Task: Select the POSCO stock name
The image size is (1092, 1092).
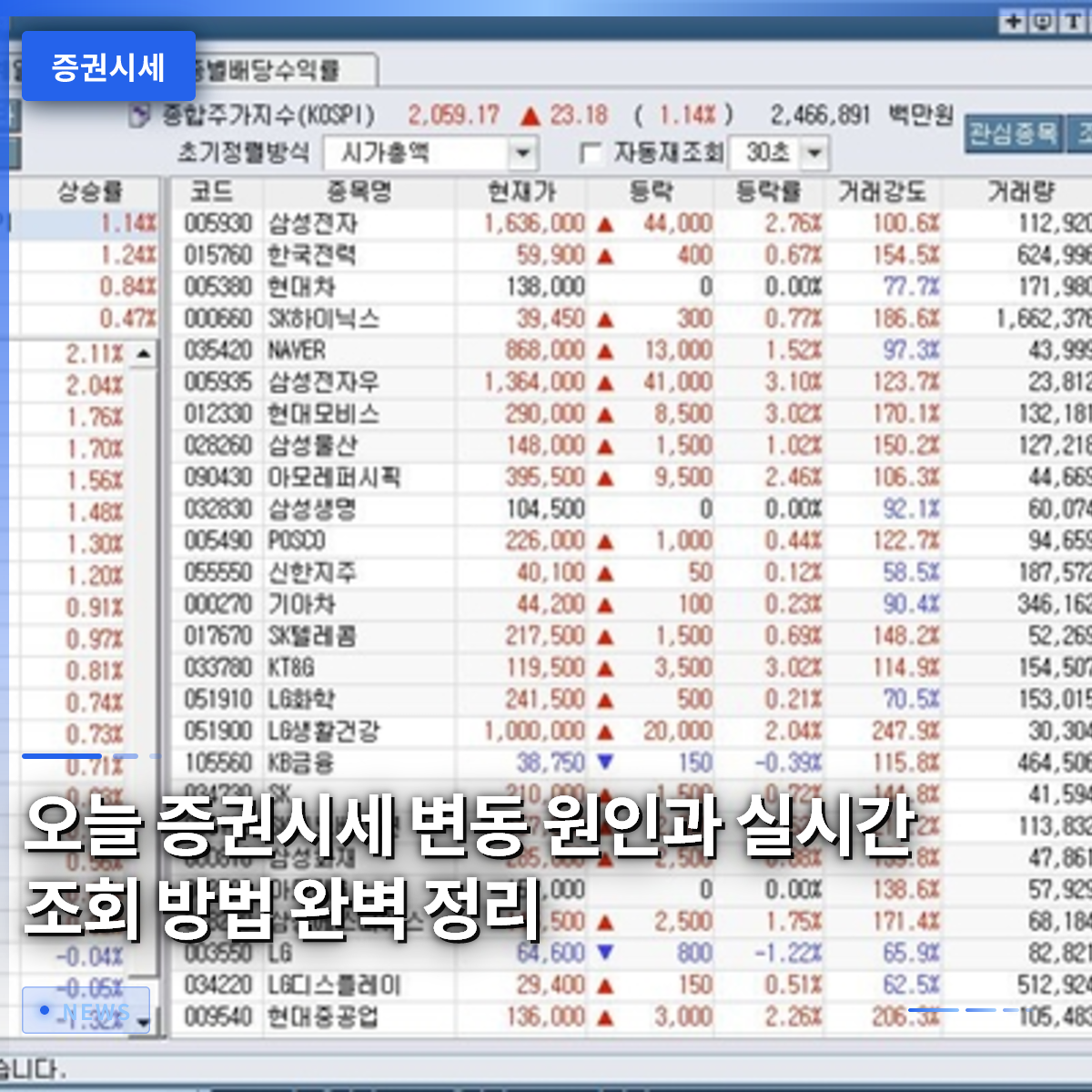Action: (297, 541)
